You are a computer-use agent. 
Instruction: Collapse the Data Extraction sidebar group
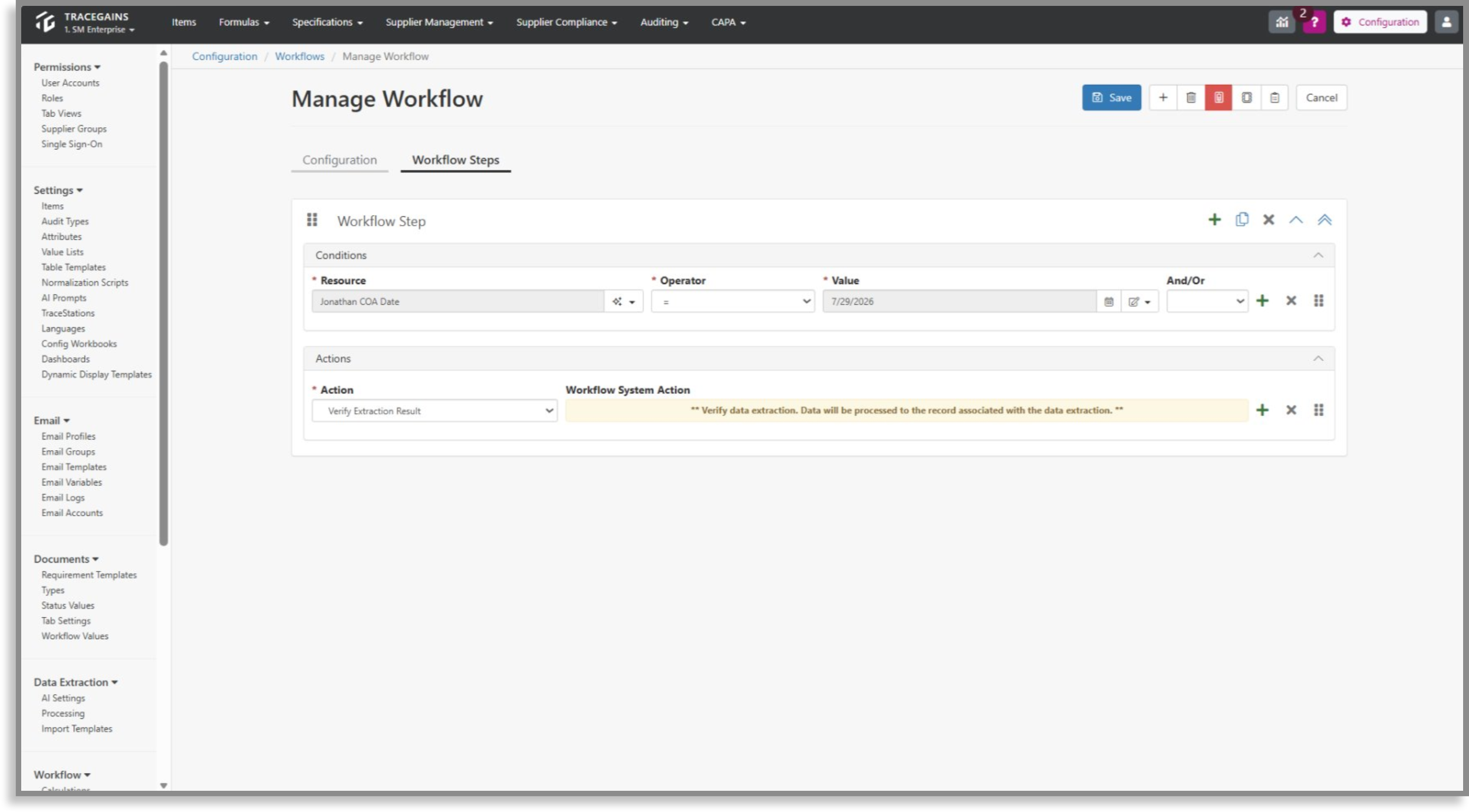(x=75, y=682)
